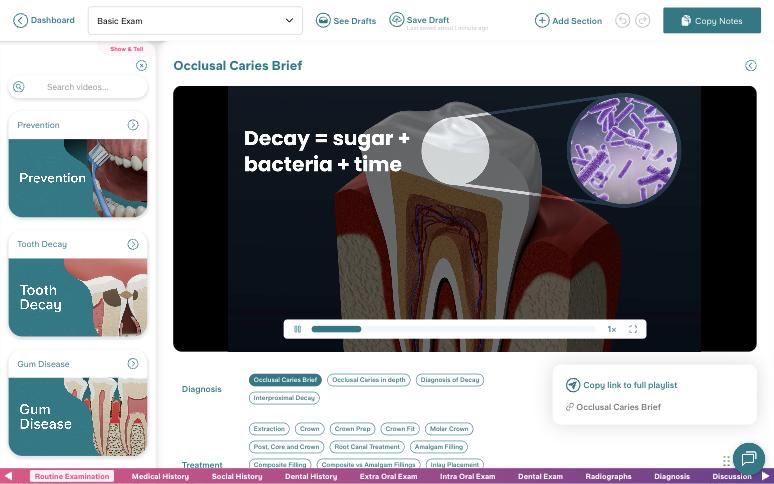Screen dimensions: 774x484
Task: Select the Interproximal Decay tag
Action: [284, 398]
